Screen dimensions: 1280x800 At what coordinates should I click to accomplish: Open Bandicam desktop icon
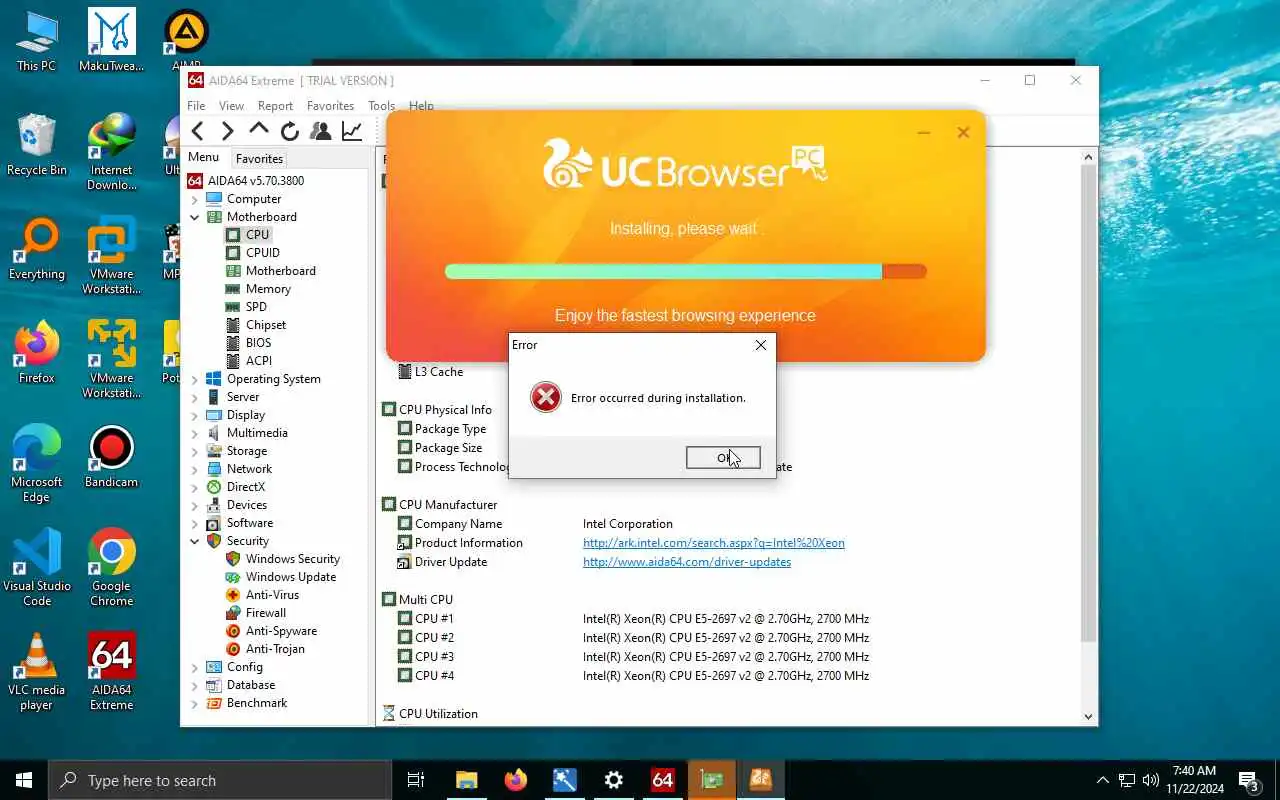pyautogui.click(x=111, y=458)
